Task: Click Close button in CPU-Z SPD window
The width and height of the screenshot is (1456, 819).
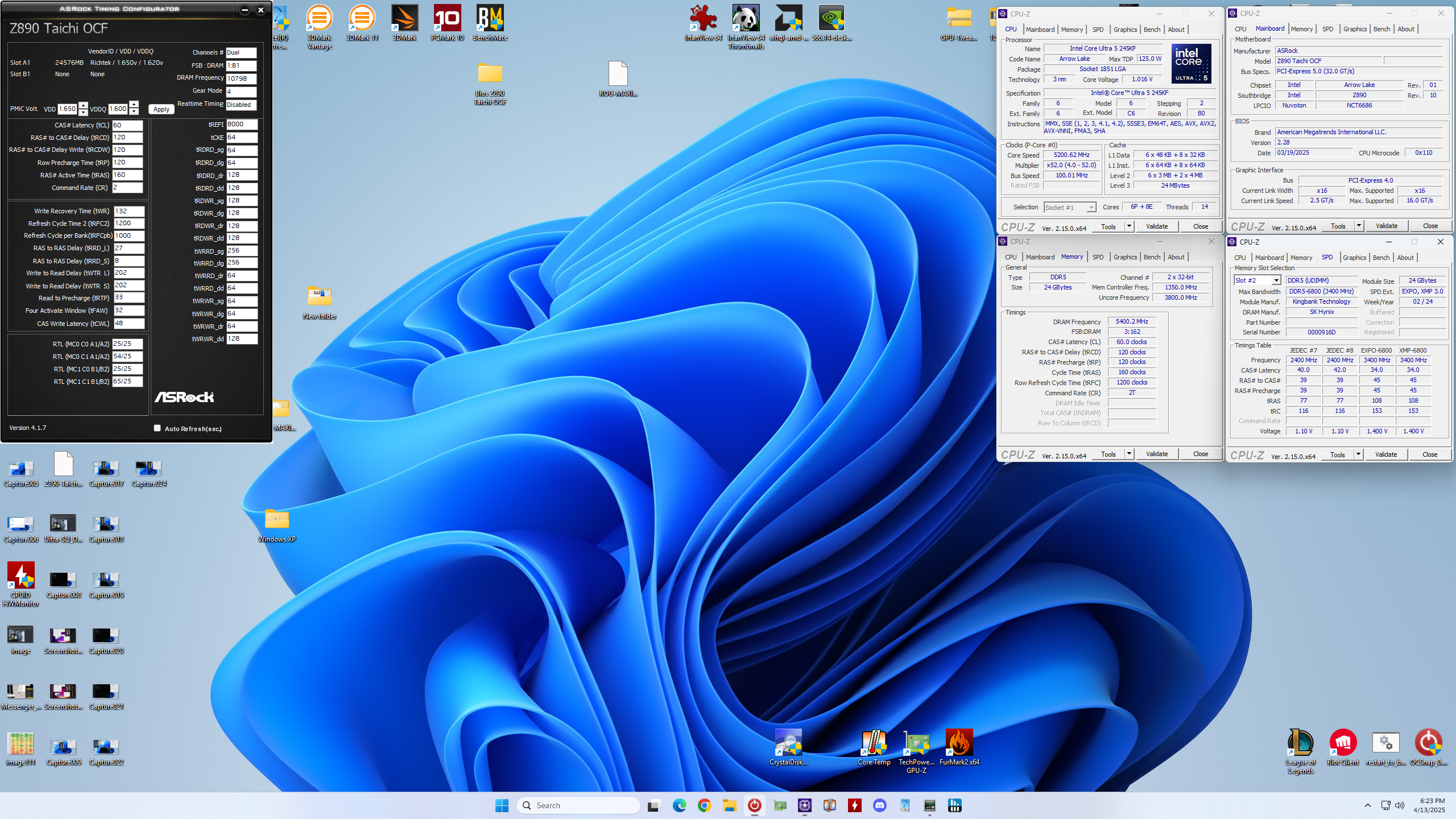Action: pyautogui.click(x=1430, y=454)
